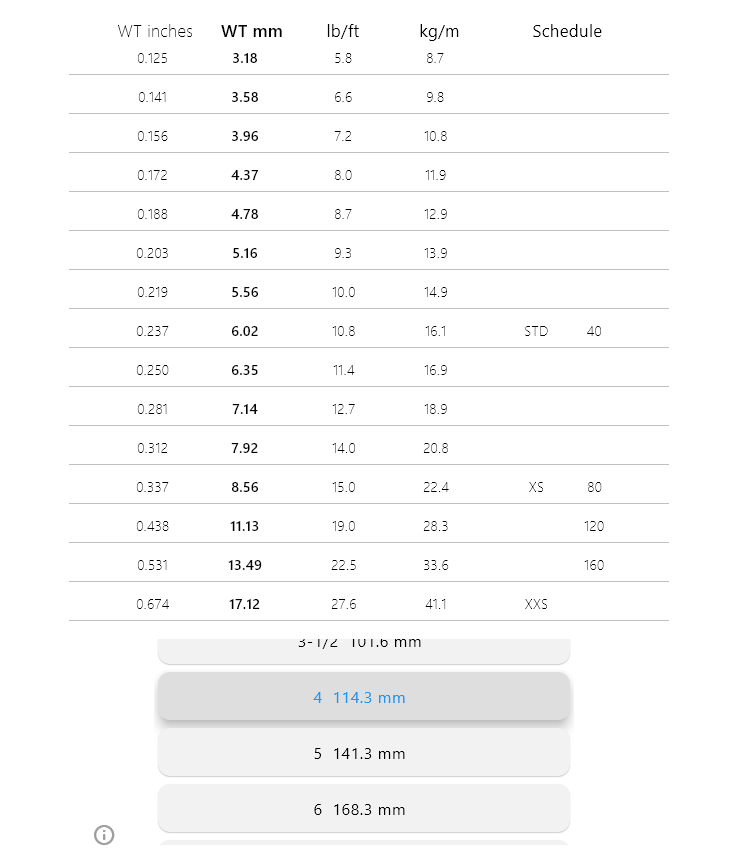Viewport: 735px width, 850px height.
Task: Select the 3-1/2 101.6 mm size option
Action: [363, 647]
